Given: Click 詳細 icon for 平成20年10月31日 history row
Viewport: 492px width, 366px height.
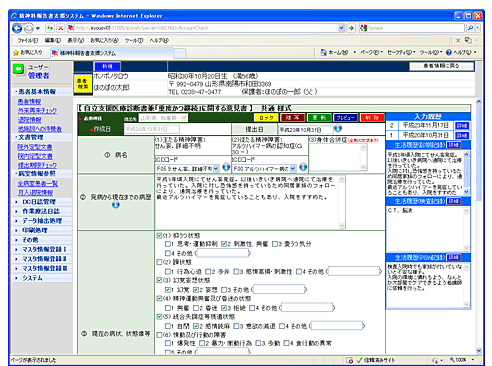Looking at the screenshot, I should point(462,135).
